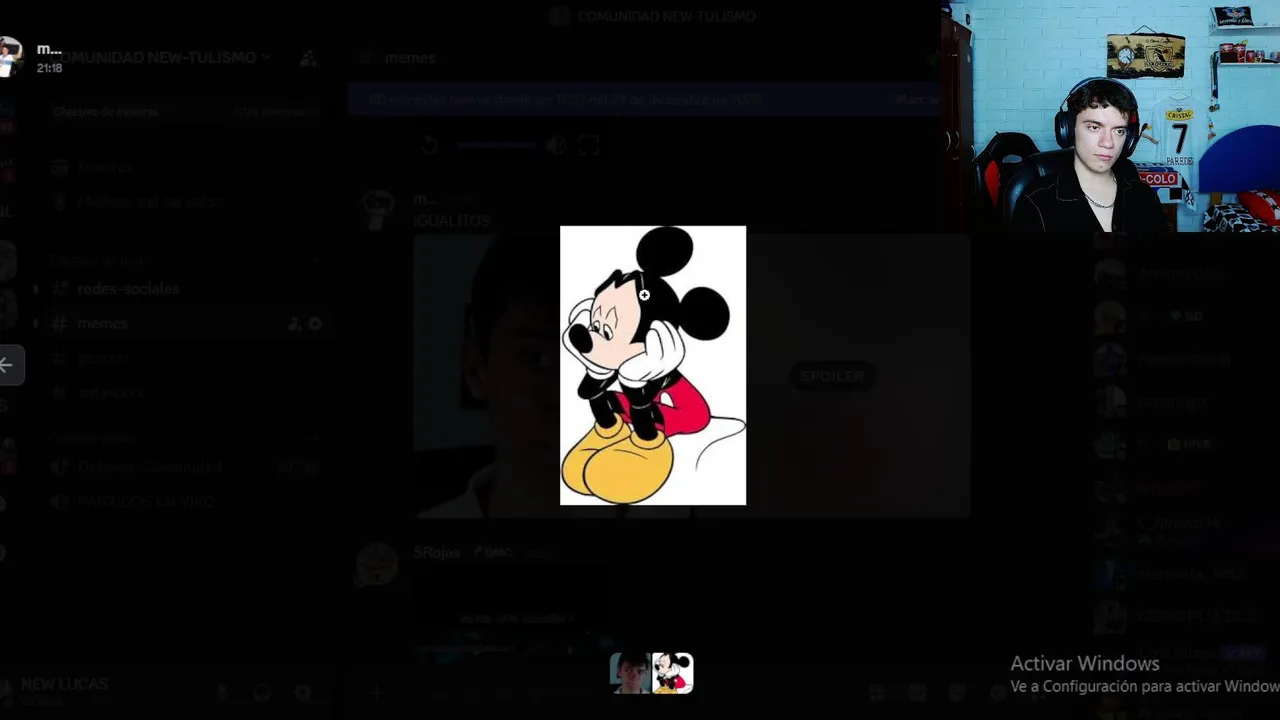The height and width of the screenshot is (720, 1280).
Task: Reveal the SPOILER hidden image
Action: (832, 376)
